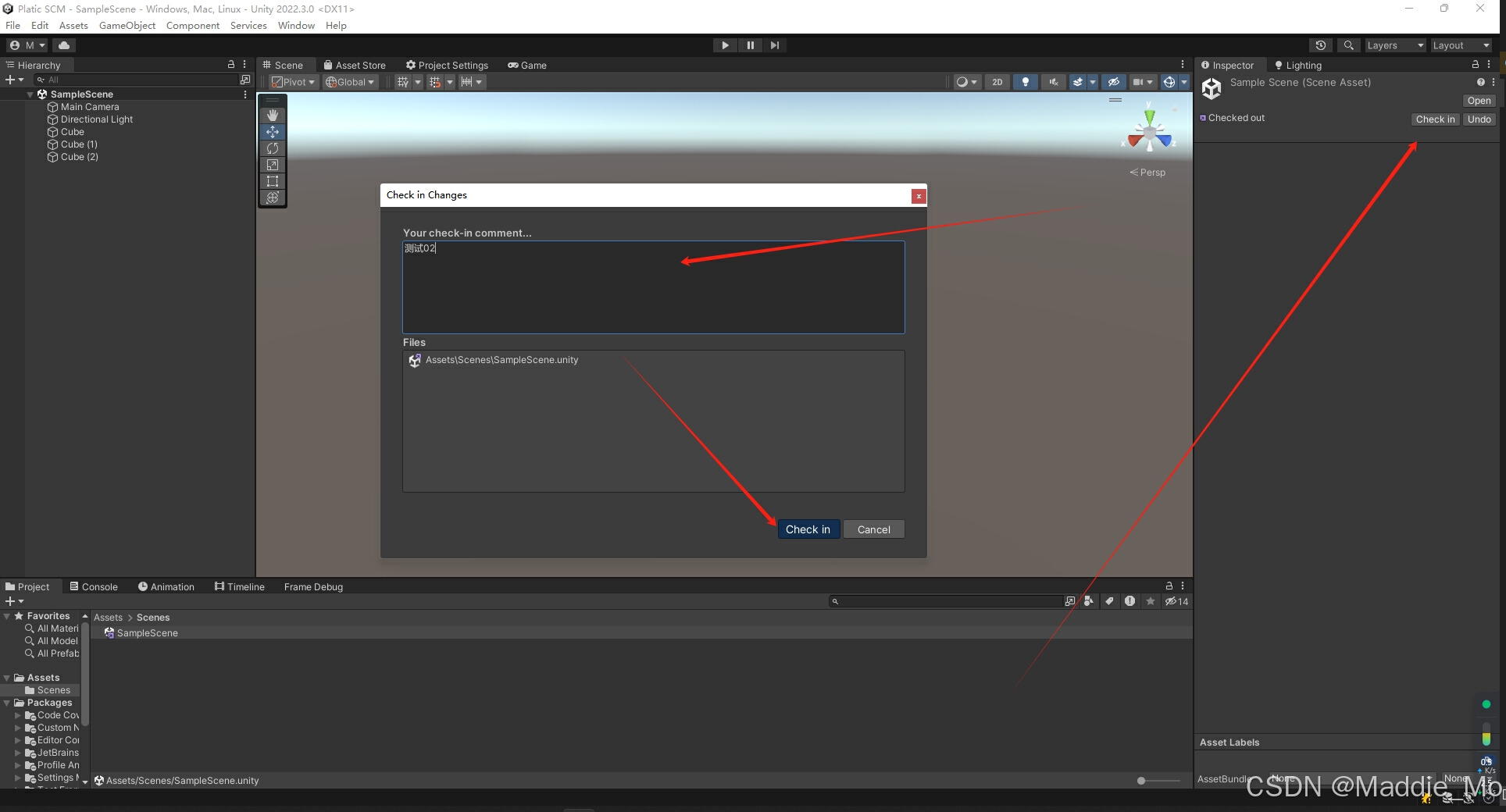Open the Layout dropdown
Viewport: 1506px width, 812px height.
click(x=1461, y=45)
